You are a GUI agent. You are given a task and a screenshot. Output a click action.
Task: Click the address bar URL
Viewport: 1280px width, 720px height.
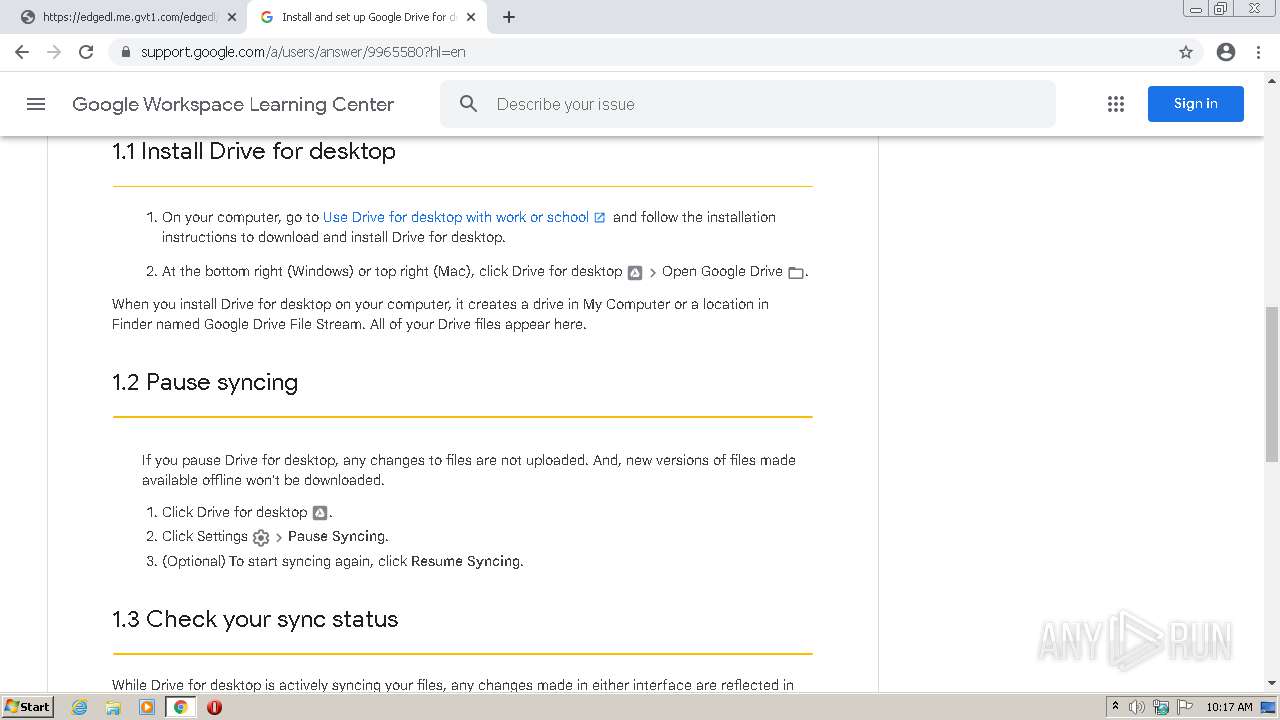tap(303, 52)
